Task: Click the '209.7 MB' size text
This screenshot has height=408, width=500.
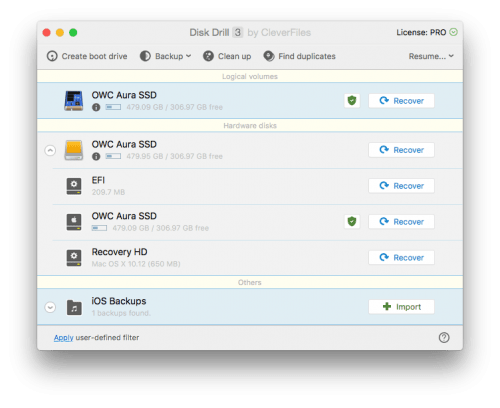Action: [x=108, y=192]
